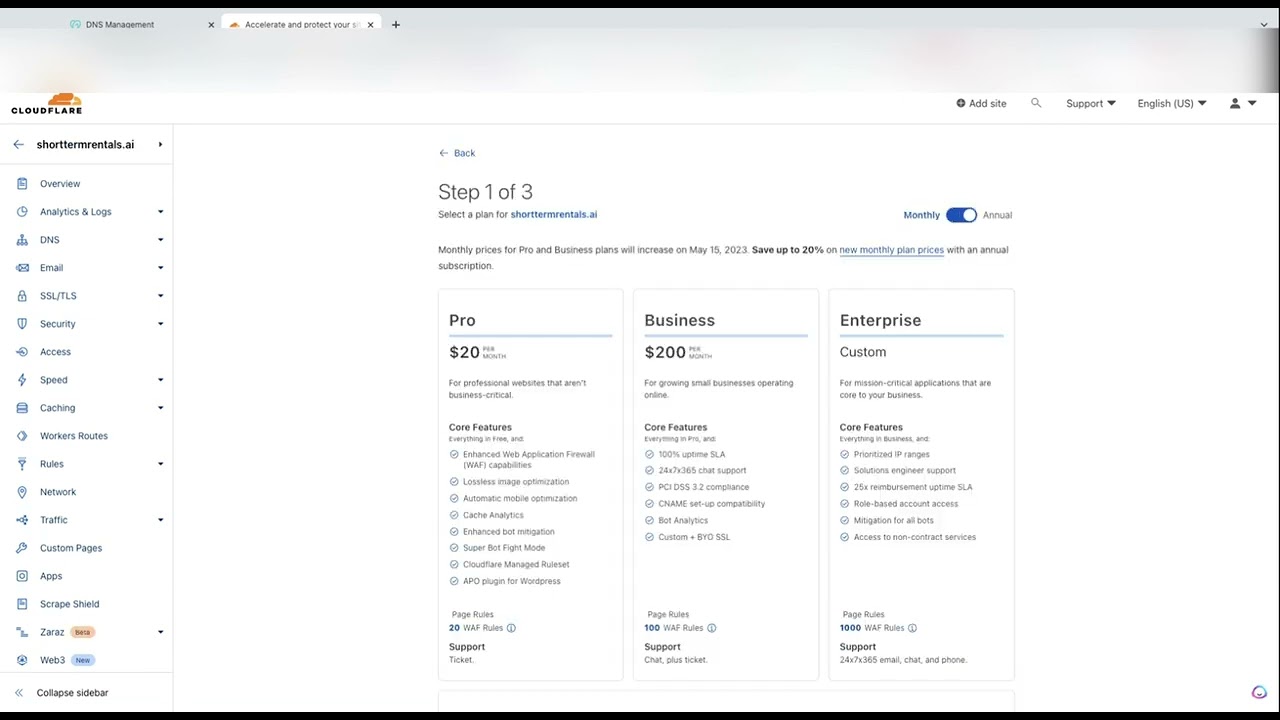Click the DNS network icon in sidebar
The height and width of the screenshot is (720, 1280).
pyautogui.click(x=22, y=240)
